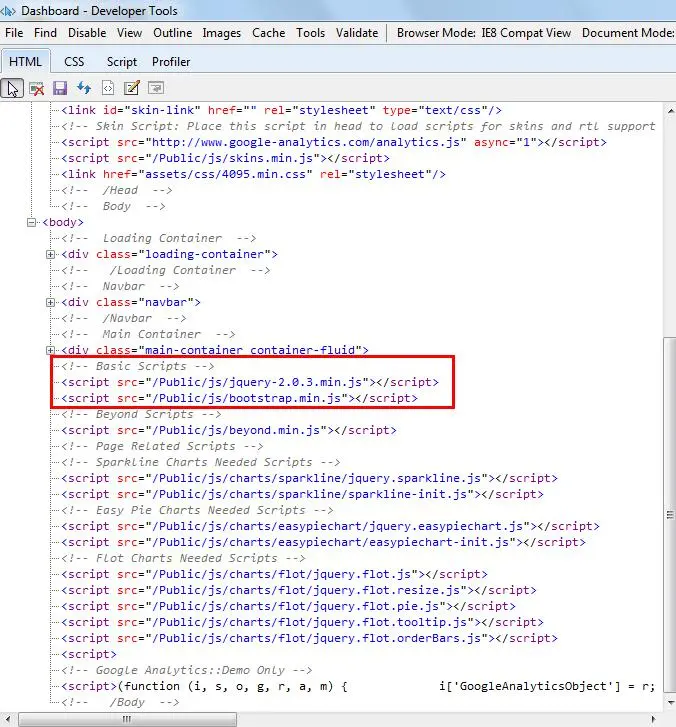Collapse the body node
The image size is (676, 727).
coord(32,223)
